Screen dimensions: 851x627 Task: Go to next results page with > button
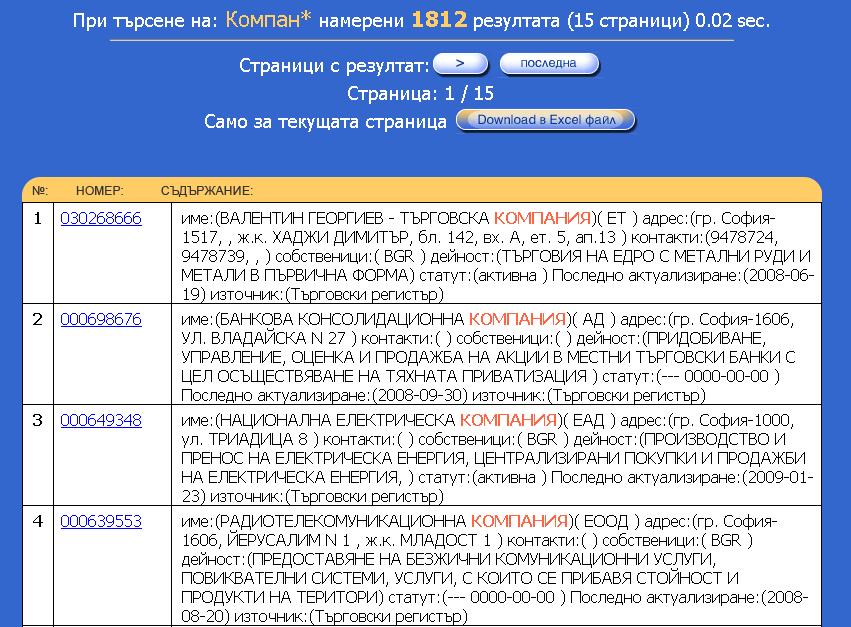click(461, 64)
